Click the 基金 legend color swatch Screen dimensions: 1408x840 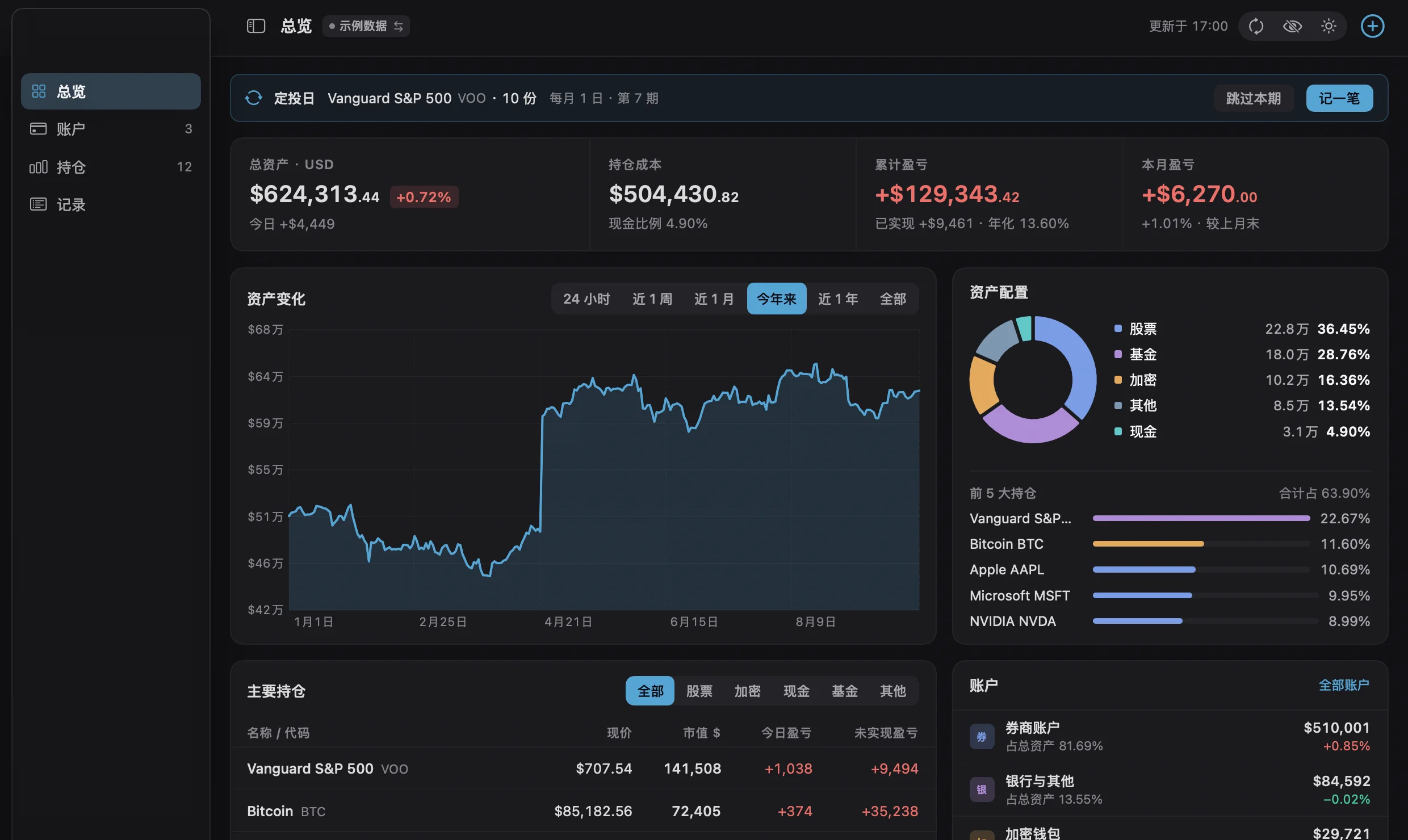click(x=1118, y=354)
